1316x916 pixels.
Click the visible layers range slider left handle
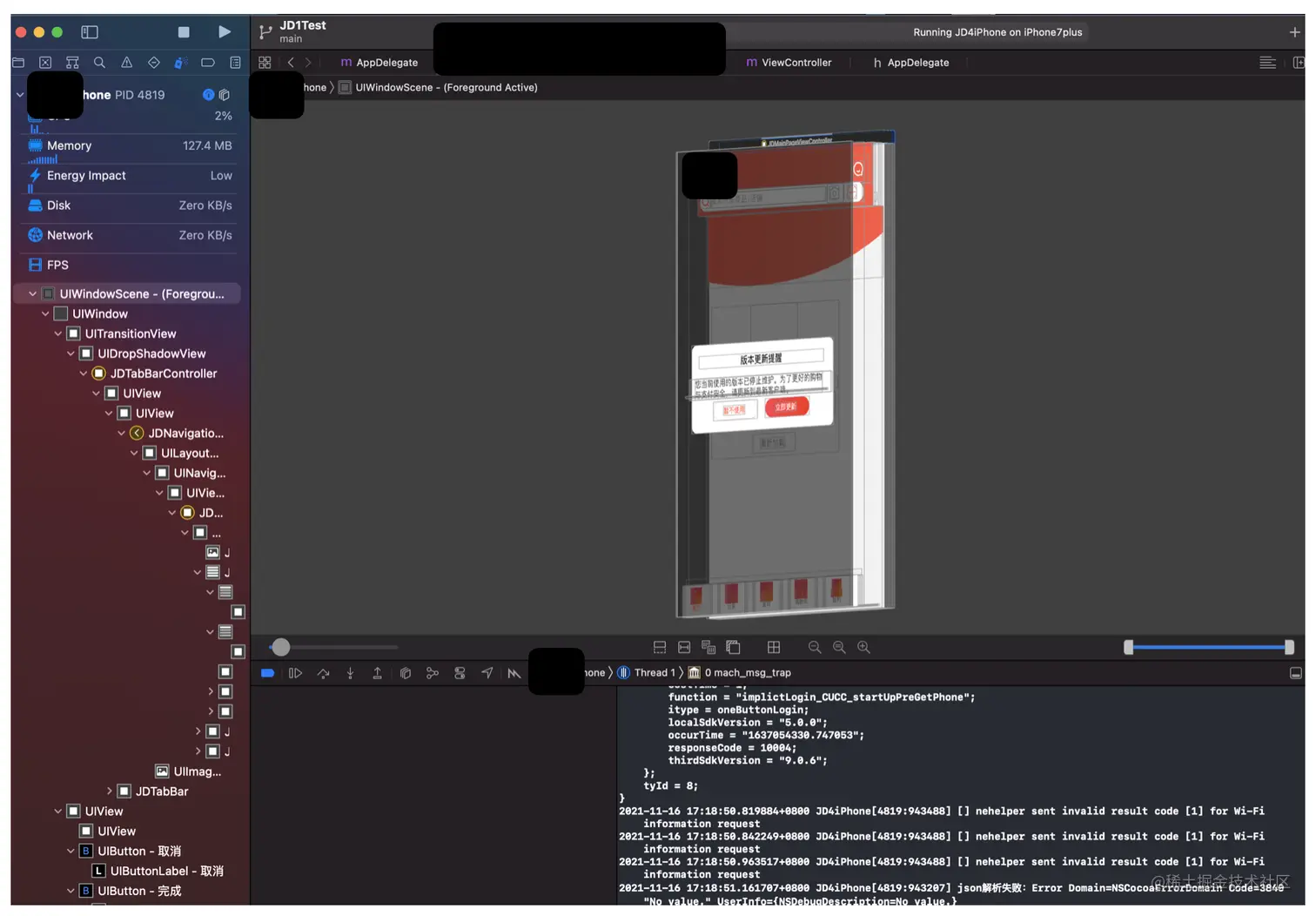click(1129, 648)
